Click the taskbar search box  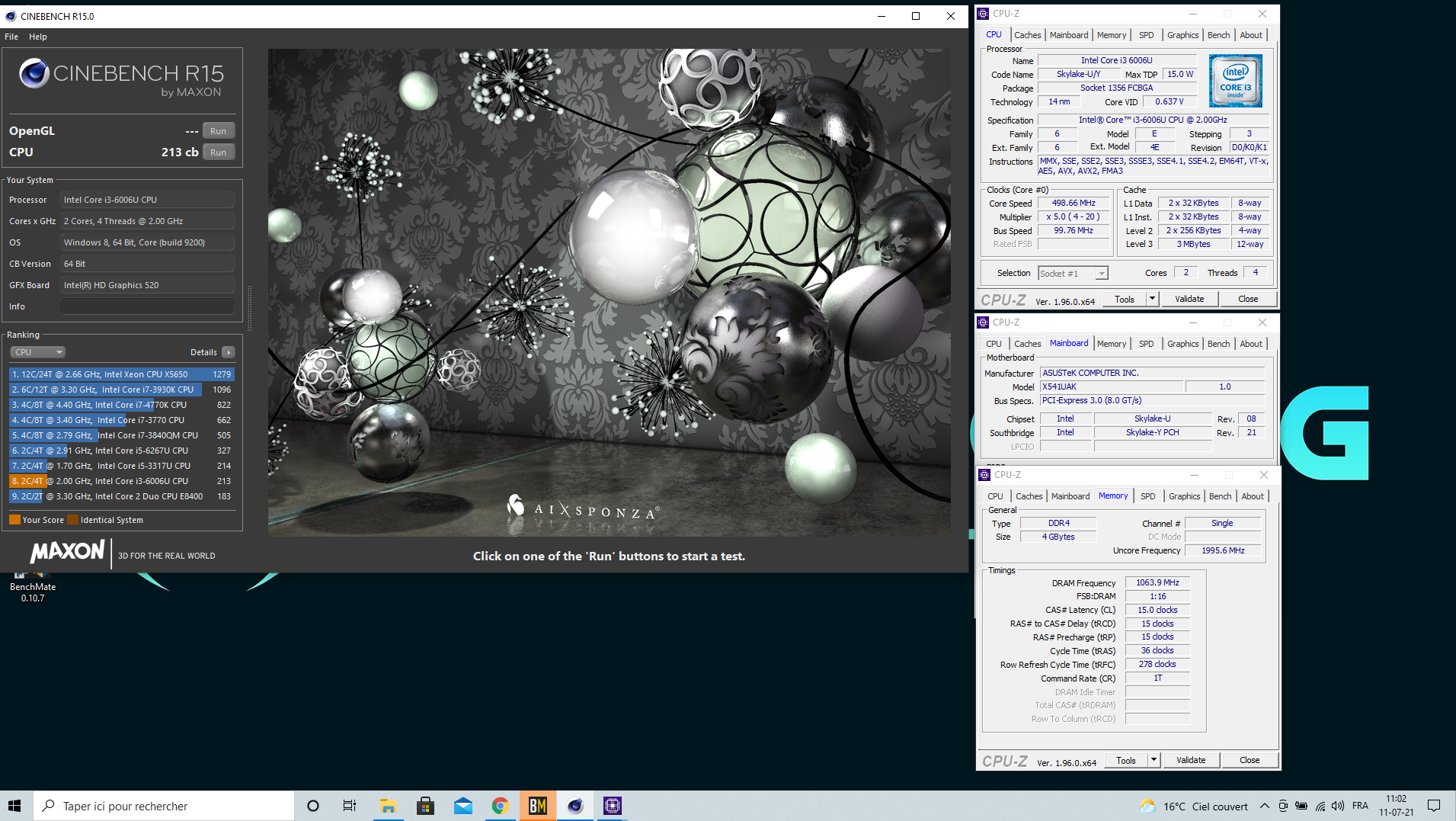(164, 806)
